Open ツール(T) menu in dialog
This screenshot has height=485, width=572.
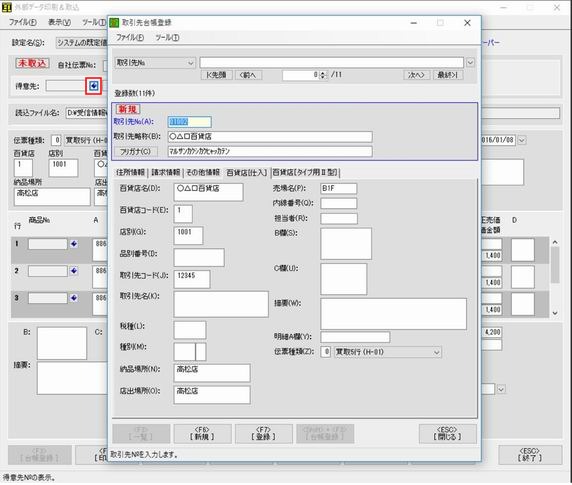point(167,38)
